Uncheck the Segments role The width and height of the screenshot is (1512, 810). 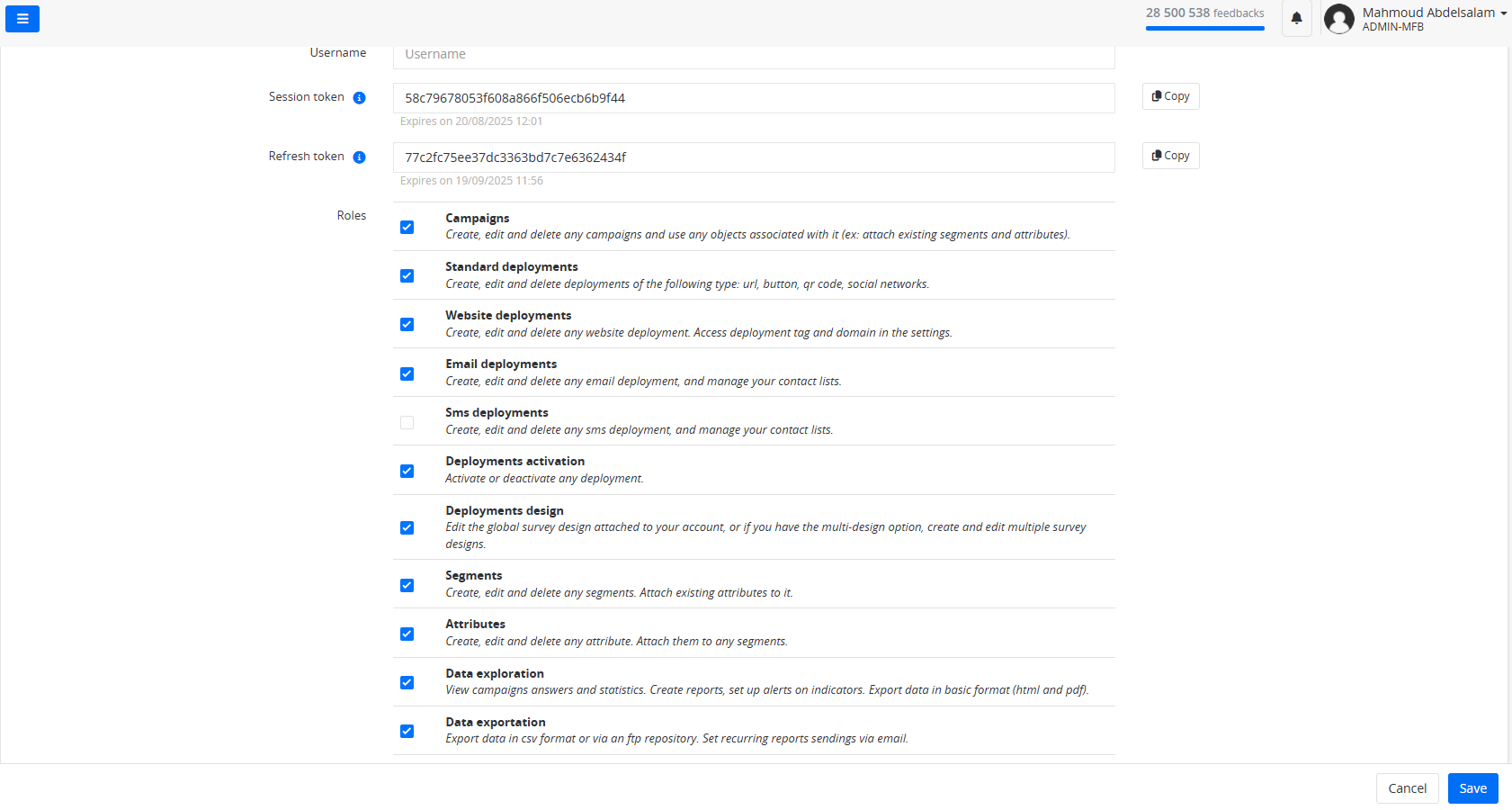point(407,586)
